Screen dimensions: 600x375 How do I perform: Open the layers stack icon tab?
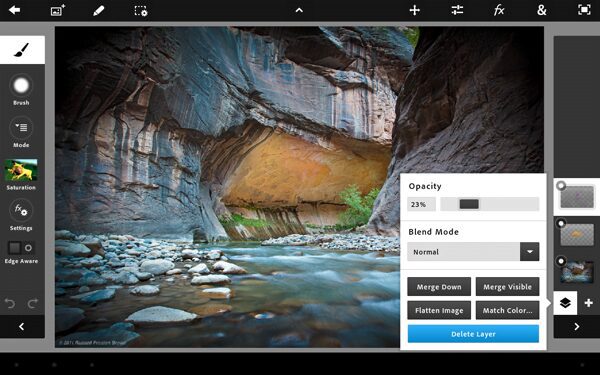click(x=565, y=303)
